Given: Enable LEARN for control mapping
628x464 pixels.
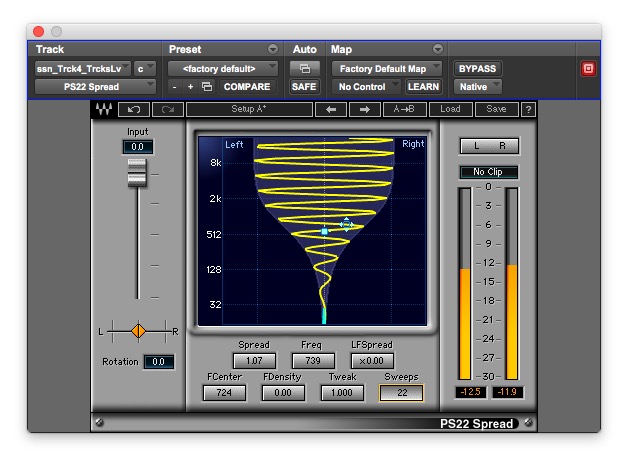Looking at the screenshot, I should (x=423, y=87).
